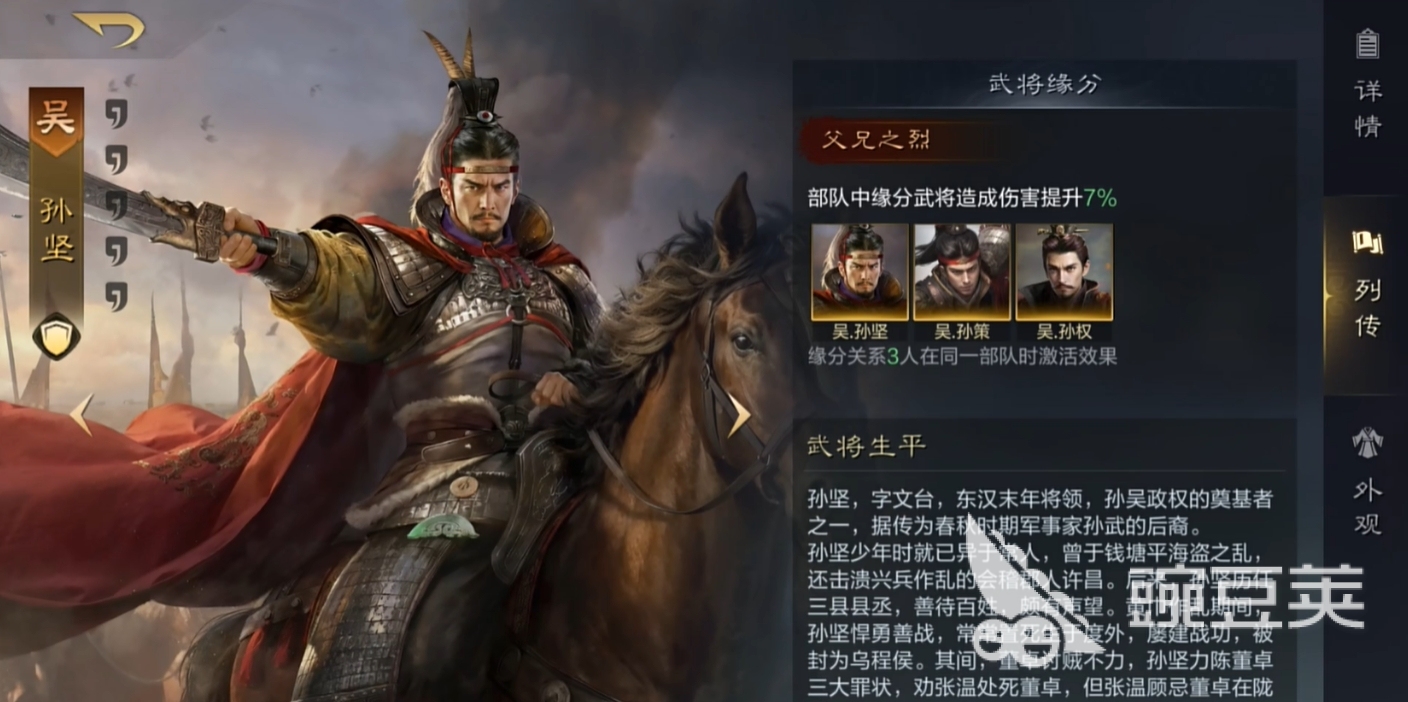
Task: Show next general with right arrow
Action: pos(737,414)
